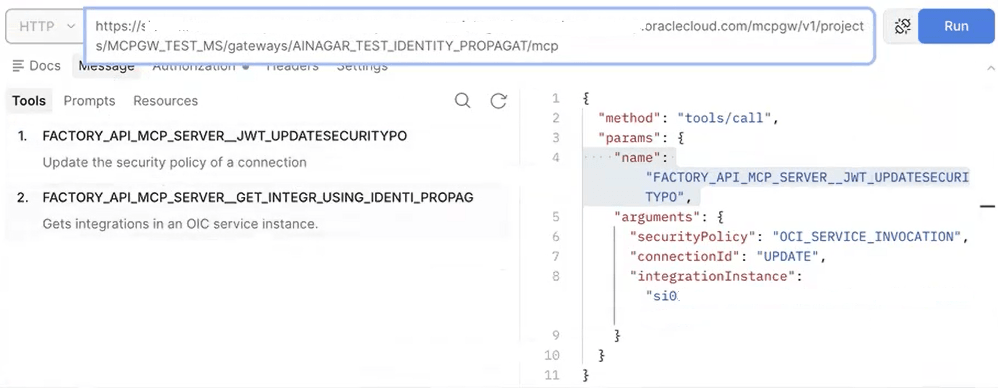Screen dimensions: 998x388
Task: Click line number 1 in editor
Action: click(555, 98)
